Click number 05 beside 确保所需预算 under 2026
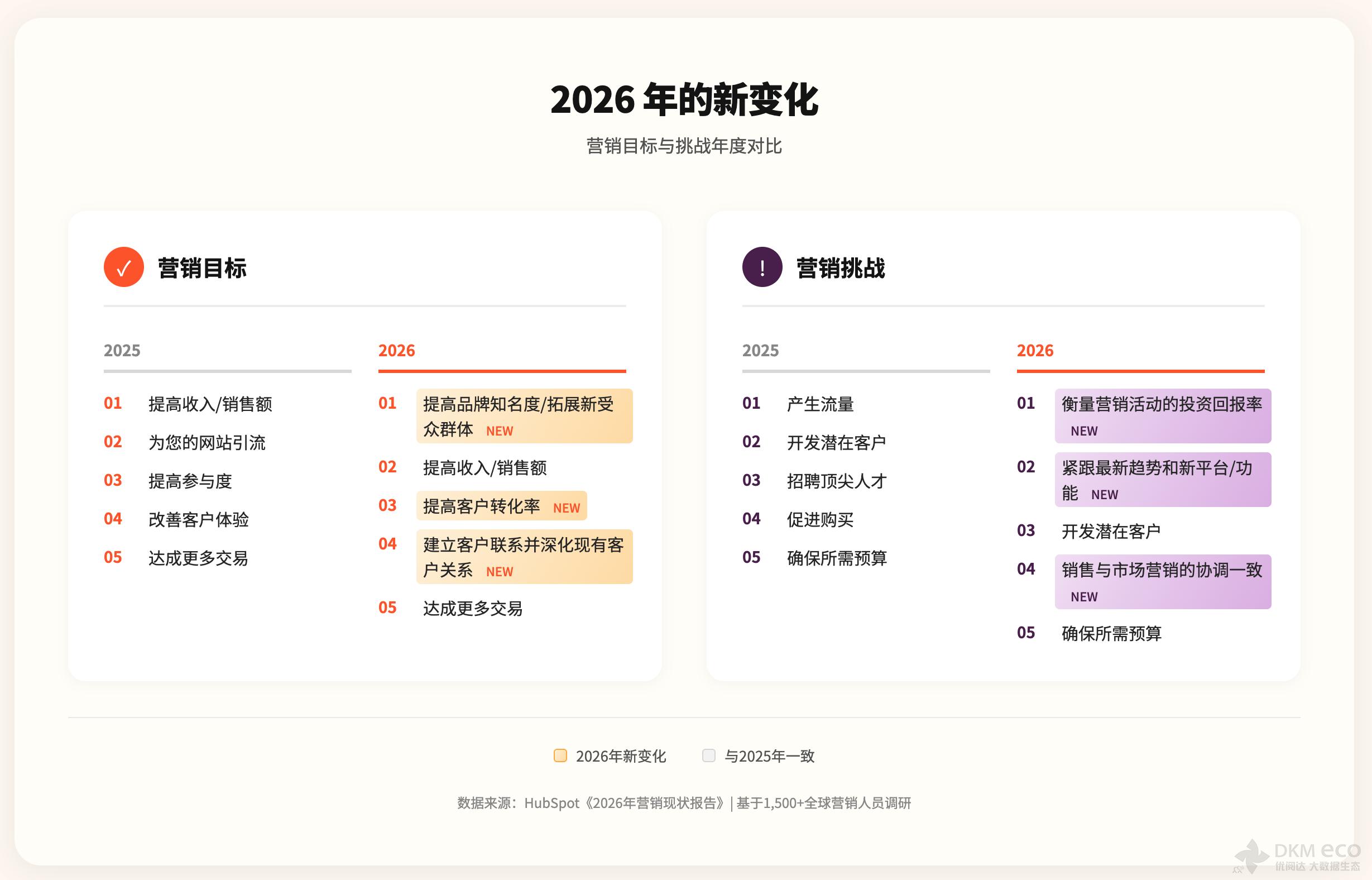The image size is (1372, 880). tap(1026, 633)
